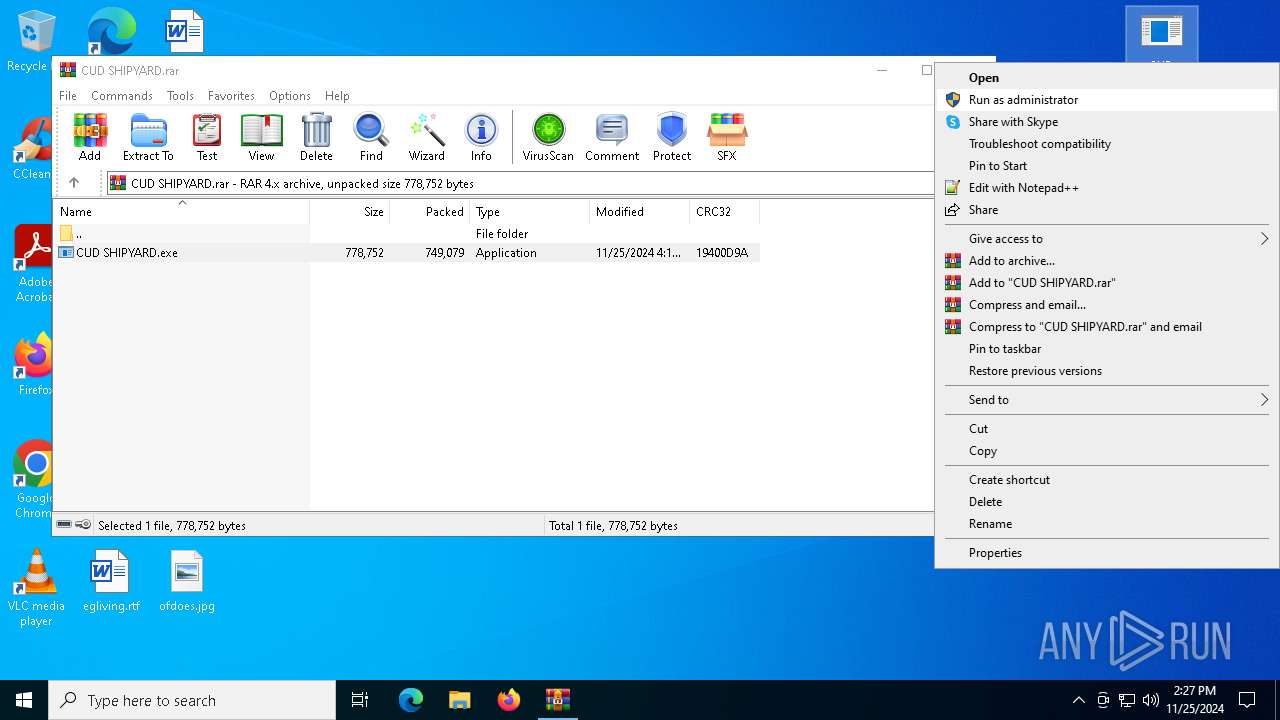Choose Properties in the context menu
Screen dimensions: 1280x720
tap(1107, 552)
